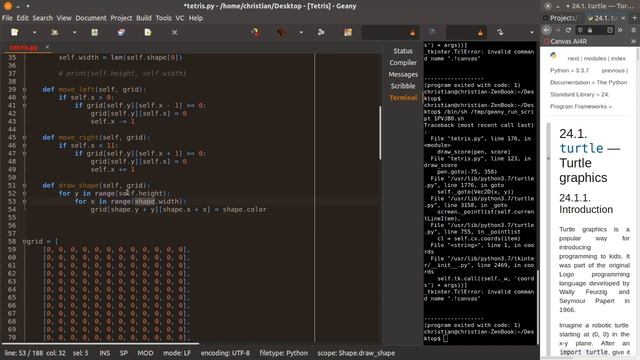Open the Project menu
Screen dimensions: 640x360
point(121,18)
